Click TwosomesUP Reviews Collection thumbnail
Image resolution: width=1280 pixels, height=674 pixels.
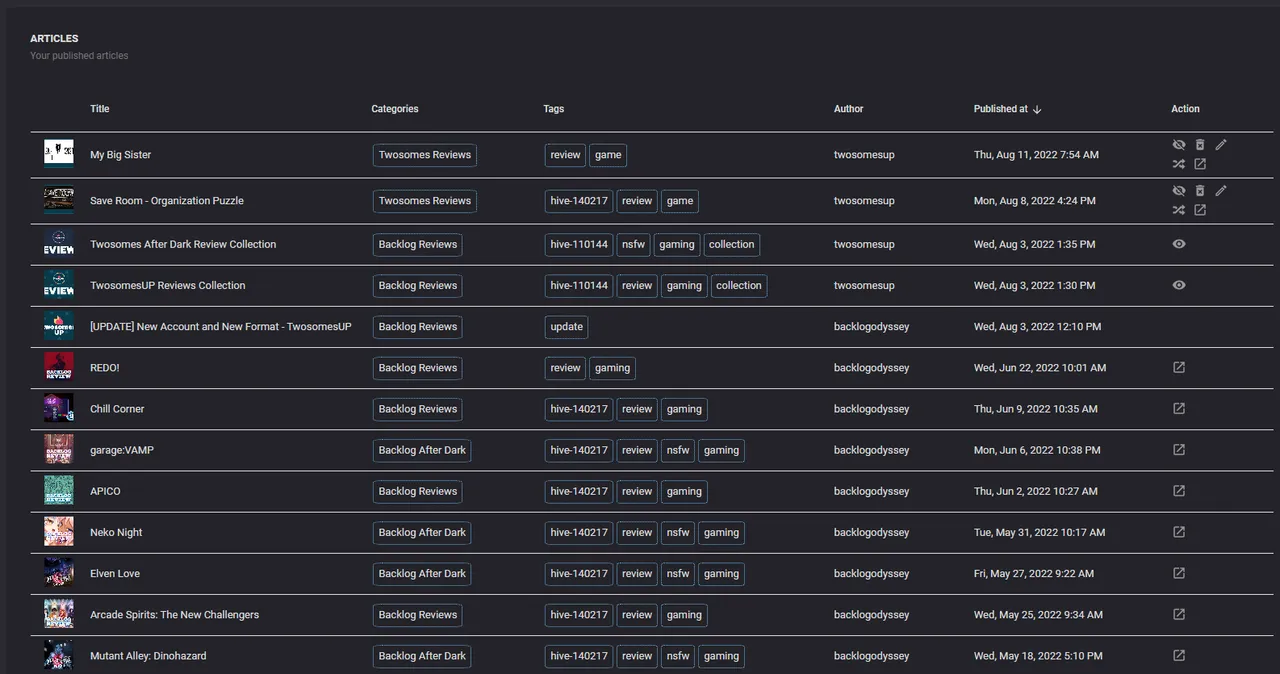click(x=59, y=285)
